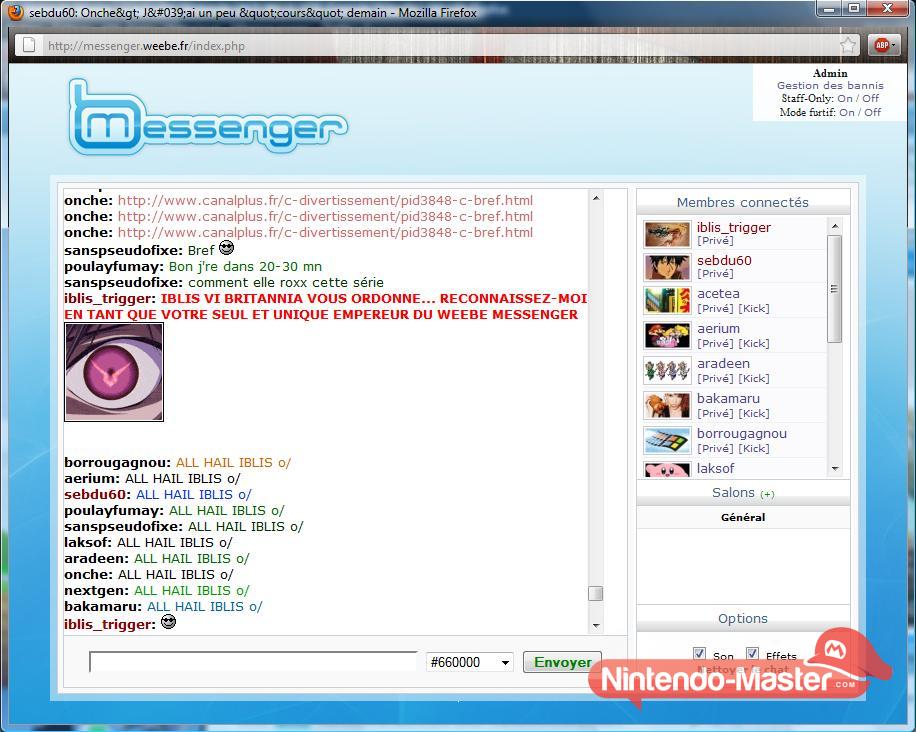The height and width of the screenshot is (732, 916).
Task: Click the member list scrollbar thumb
Action: [x=835, y=289]
